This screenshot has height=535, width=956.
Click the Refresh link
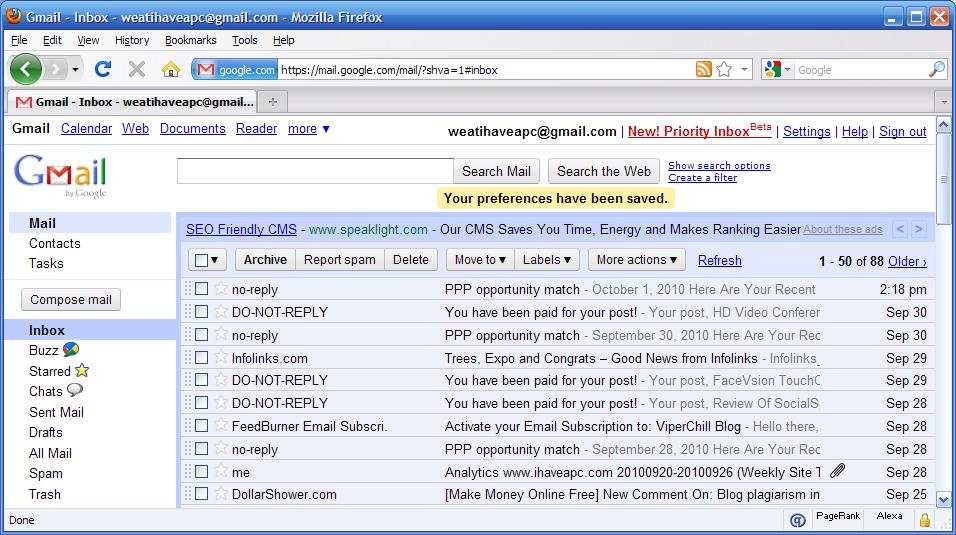pyautogui.click(x=719, y=260)
